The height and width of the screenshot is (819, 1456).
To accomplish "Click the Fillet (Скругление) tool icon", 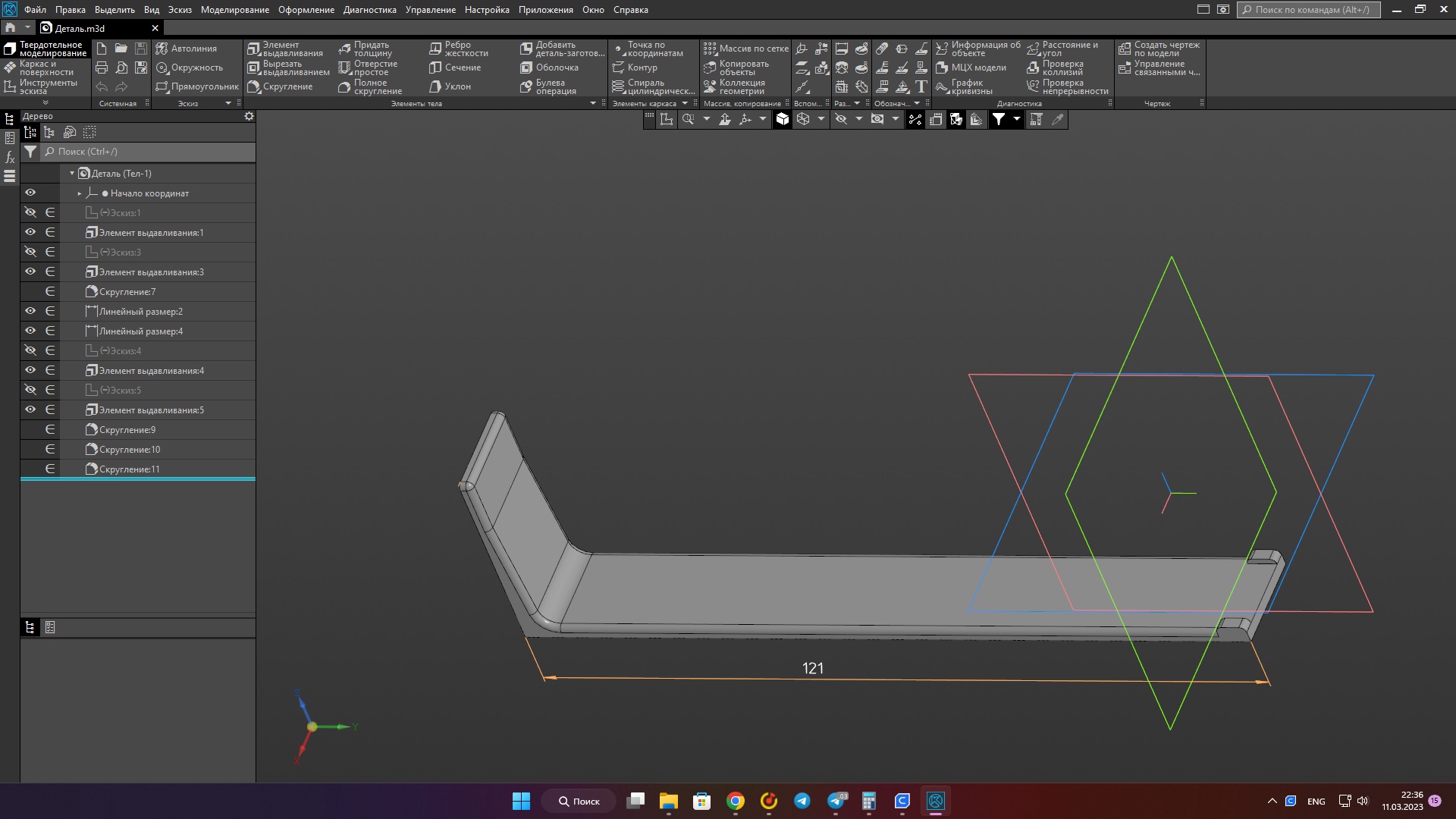I will [x=254, y=86].
